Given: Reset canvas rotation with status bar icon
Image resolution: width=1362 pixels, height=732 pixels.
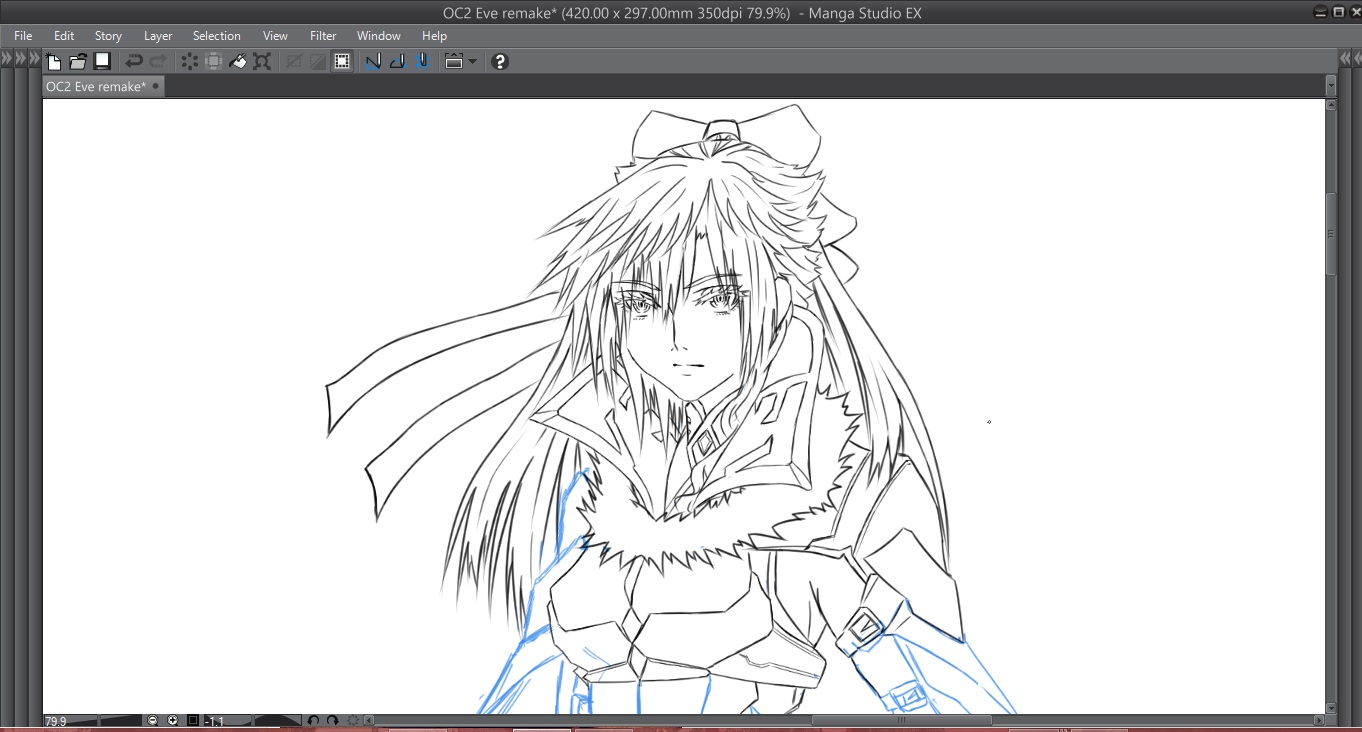Looking at the screenshot, I should pos(352,720).
